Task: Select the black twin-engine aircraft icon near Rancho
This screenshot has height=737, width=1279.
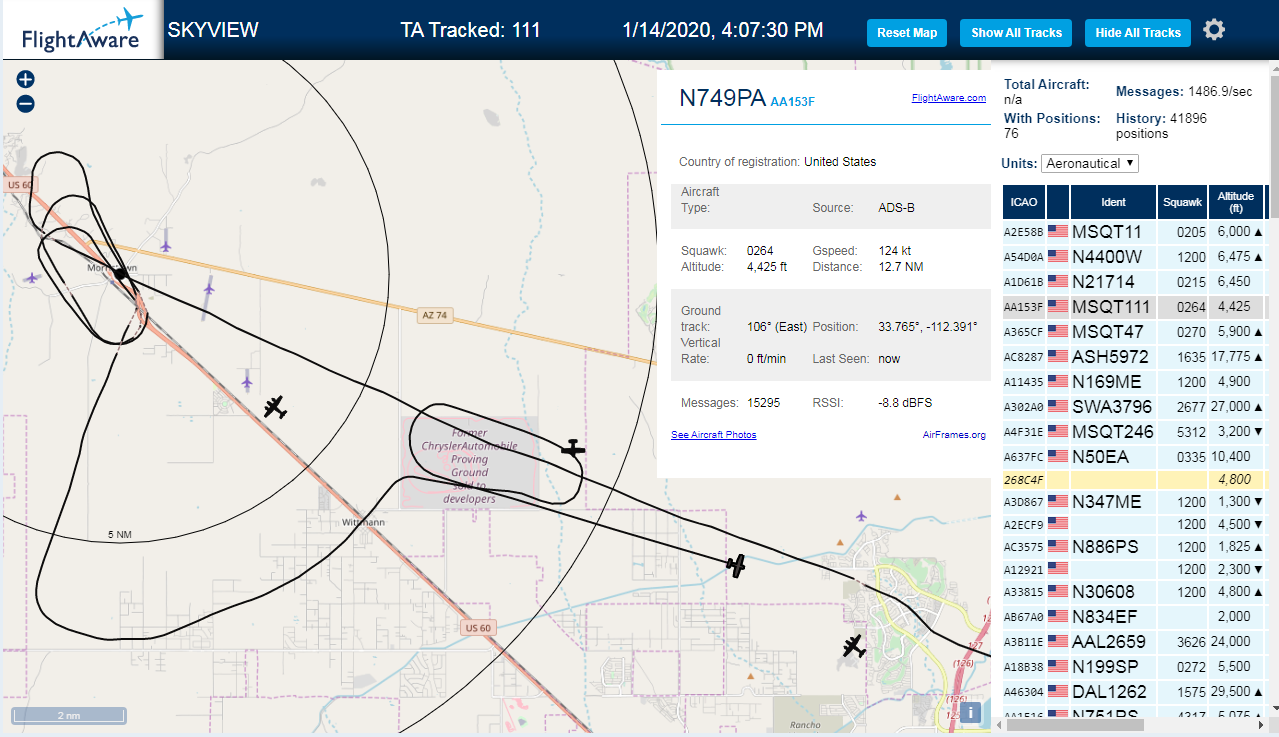Action: coord(853,646)
